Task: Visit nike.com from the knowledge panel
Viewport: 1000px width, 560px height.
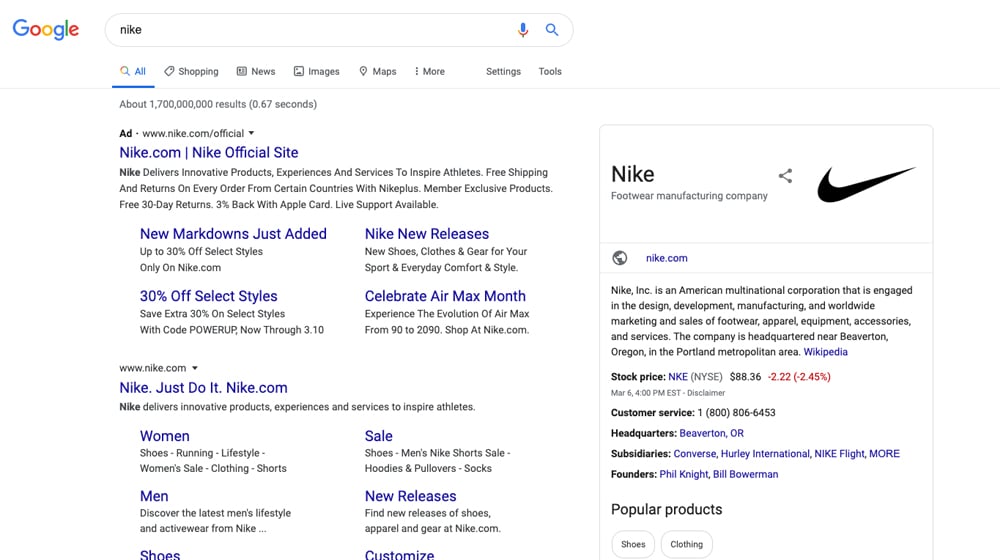Action: (666, 258)
